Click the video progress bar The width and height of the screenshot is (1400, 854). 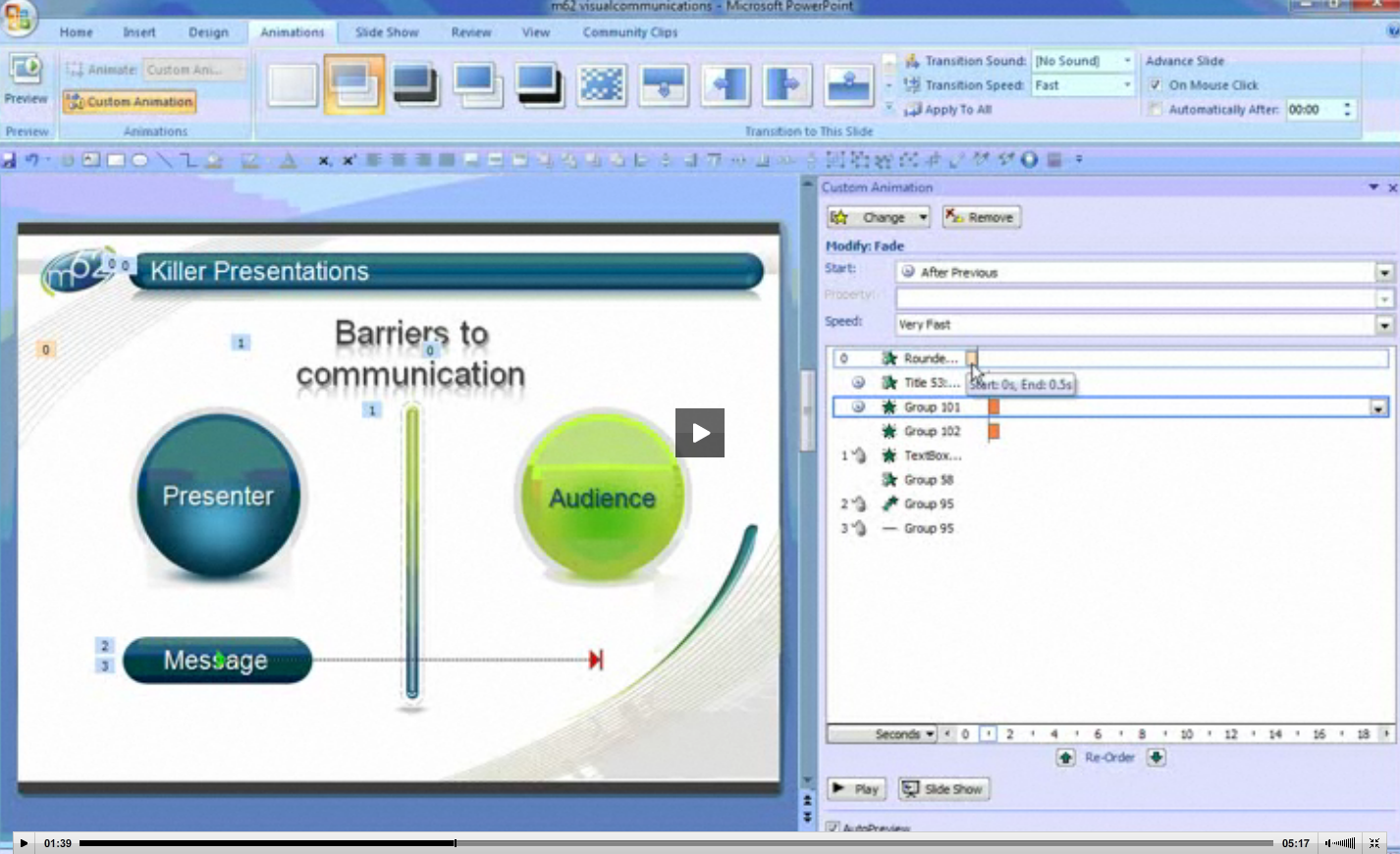point(675,843)
